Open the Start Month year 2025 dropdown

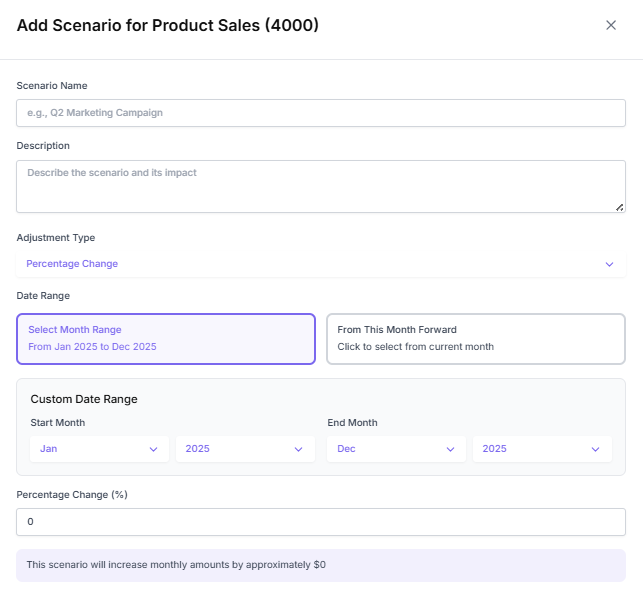click(x=244, y=449)
